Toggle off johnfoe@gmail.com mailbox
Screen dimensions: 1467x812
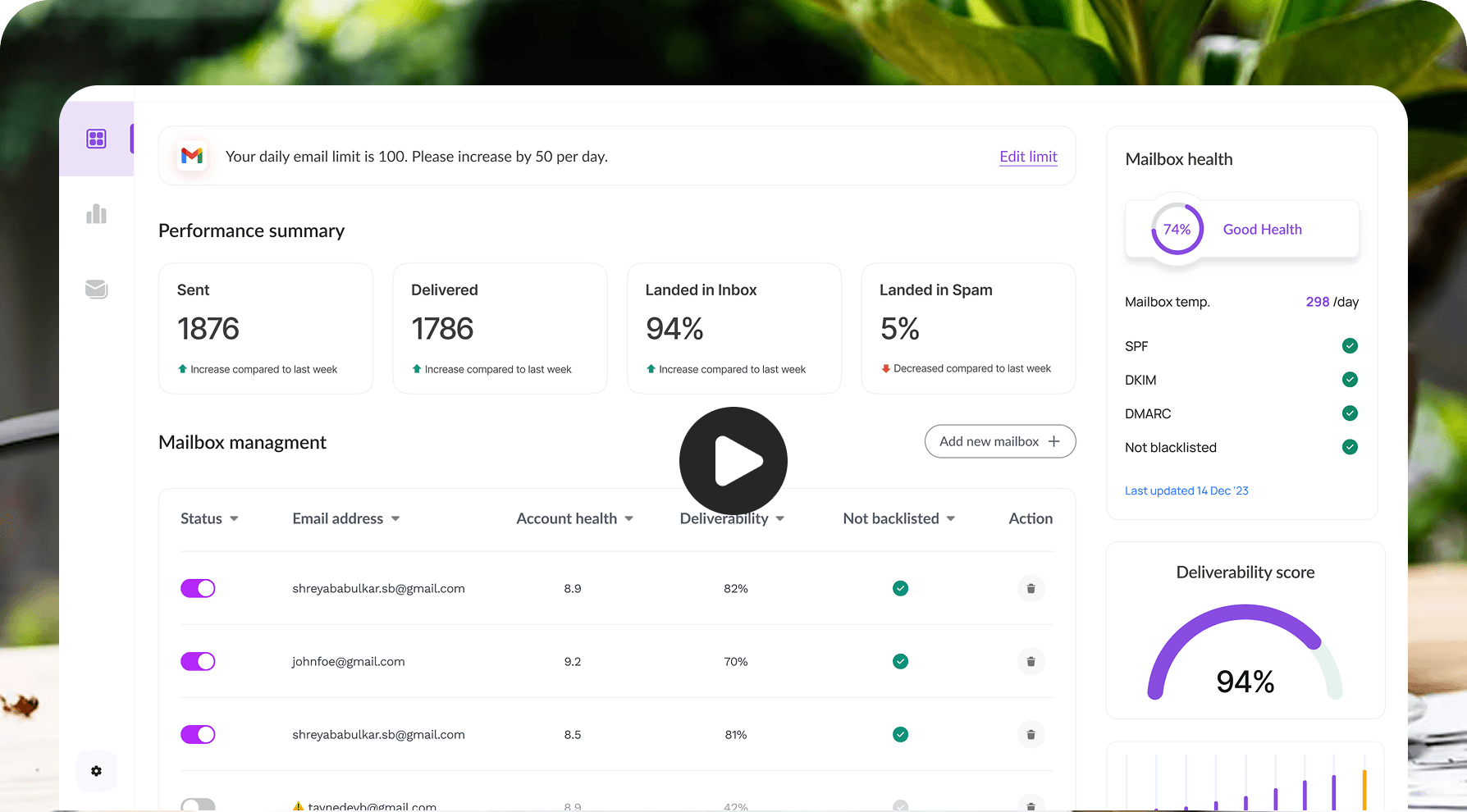pos(198,661)
